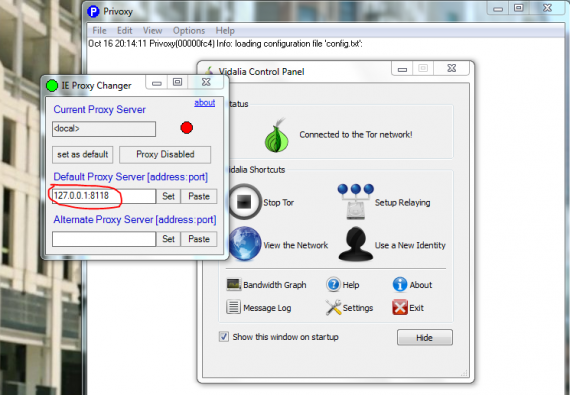Minimize the Privoxy window
The image size is (570, 395).
(x=498, y=8)
